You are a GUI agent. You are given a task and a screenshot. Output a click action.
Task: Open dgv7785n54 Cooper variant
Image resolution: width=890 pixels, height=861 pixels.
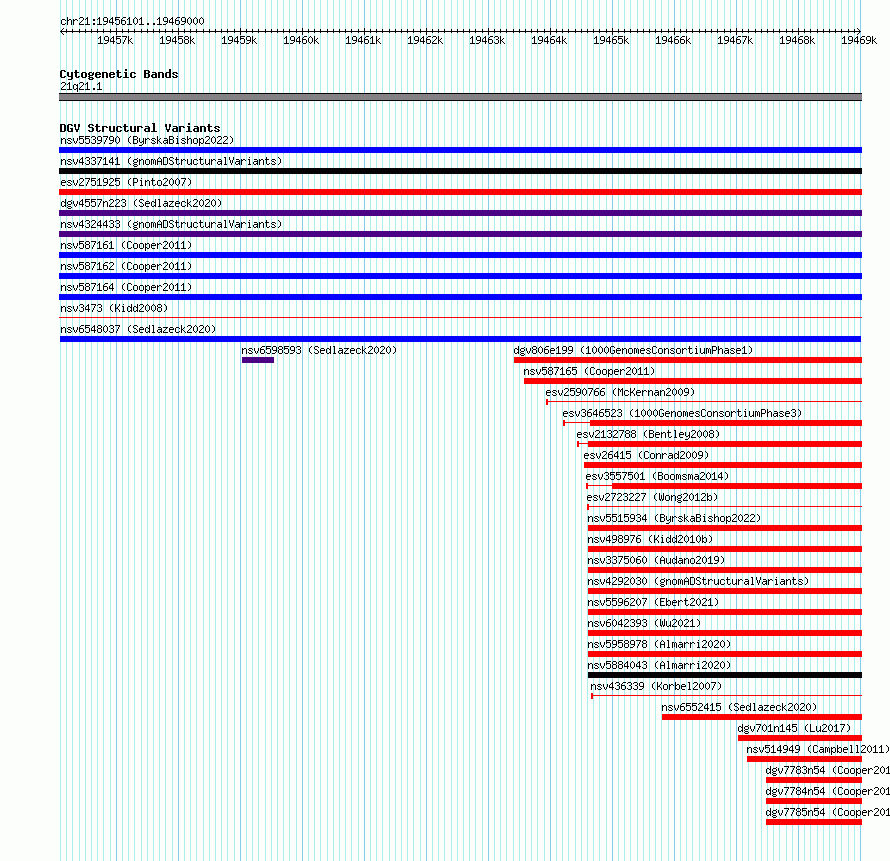(828, 812)
